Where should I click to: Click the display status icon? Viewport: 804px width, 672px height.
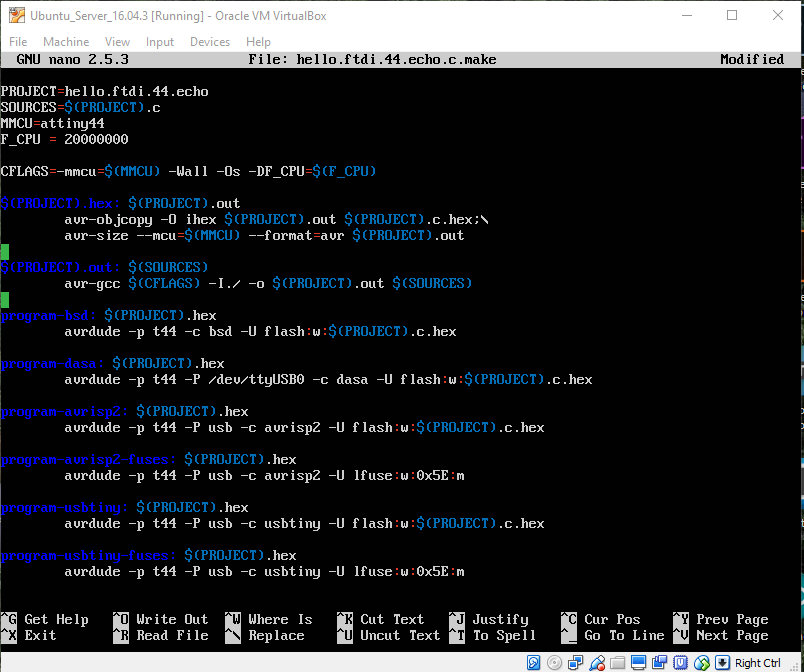tap(638, 663)
